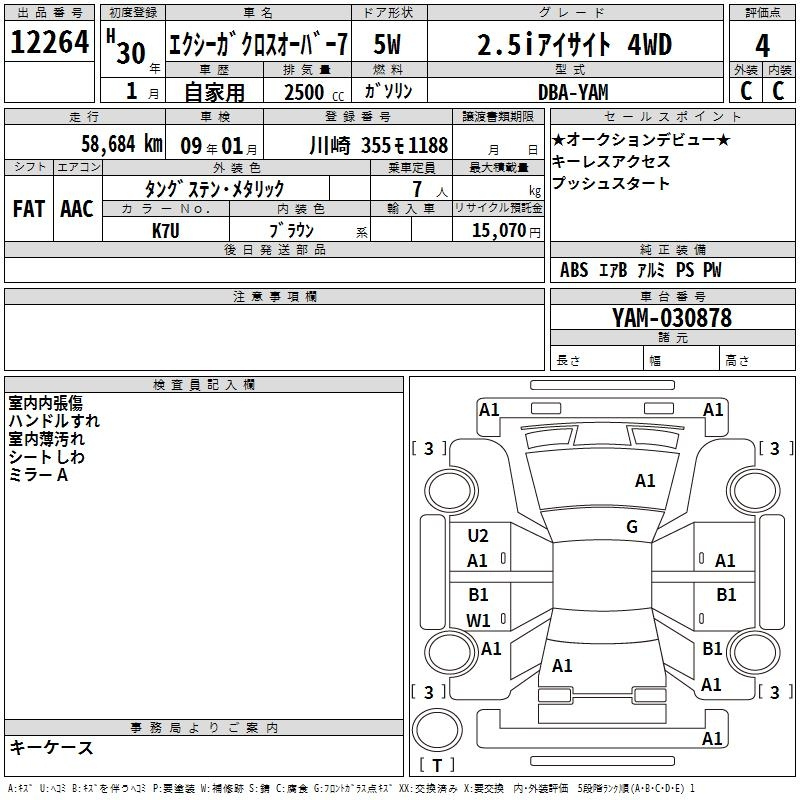Click the A1 marker on the hood
The width and height of the screenshot is (800, 800).
(x=645, y=481)
